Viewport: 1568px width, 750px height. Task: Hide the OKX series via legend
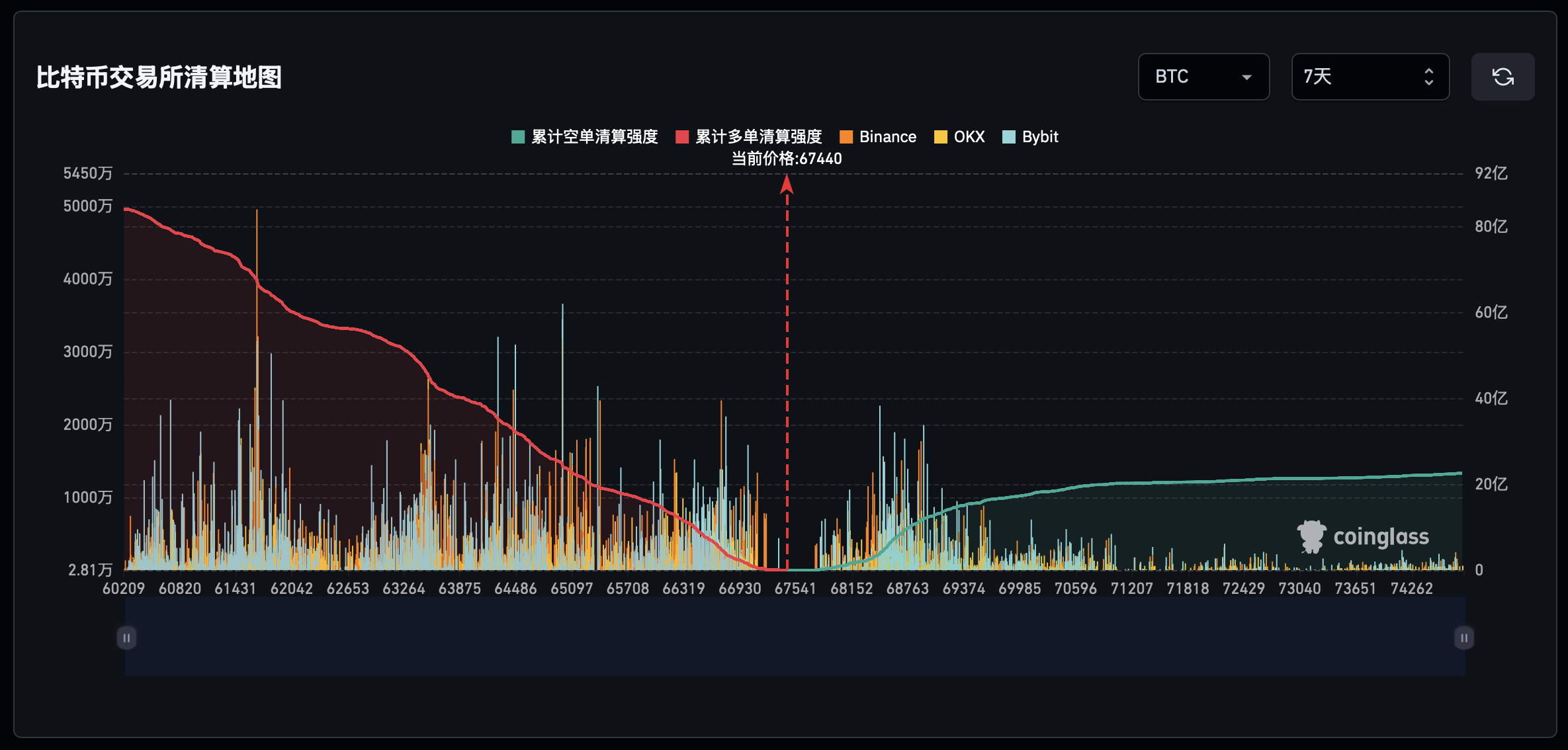coord(959,137)
